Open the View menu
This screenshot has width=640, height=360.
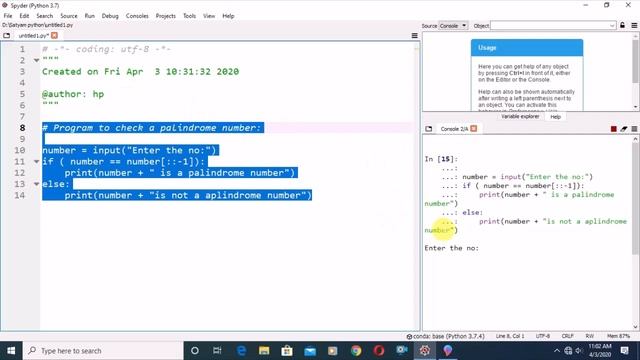click(x=209, y=16)
